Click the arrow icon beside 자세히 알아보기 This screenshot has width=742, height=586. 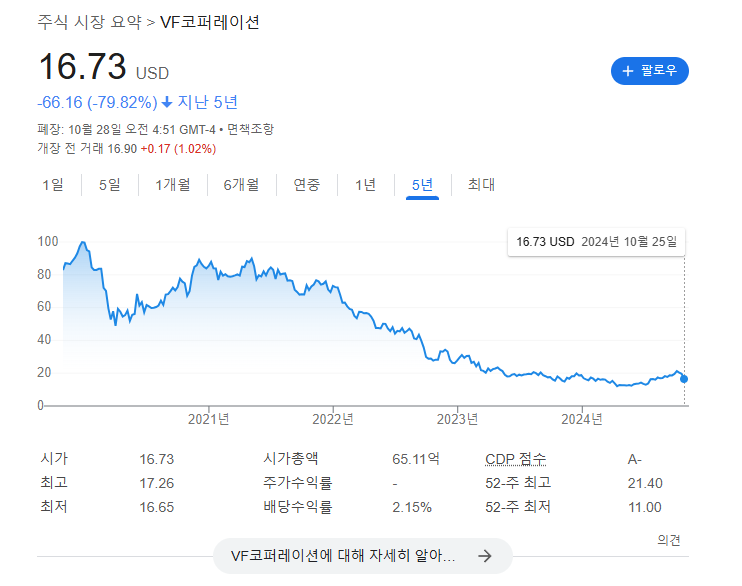pos(485,556)
